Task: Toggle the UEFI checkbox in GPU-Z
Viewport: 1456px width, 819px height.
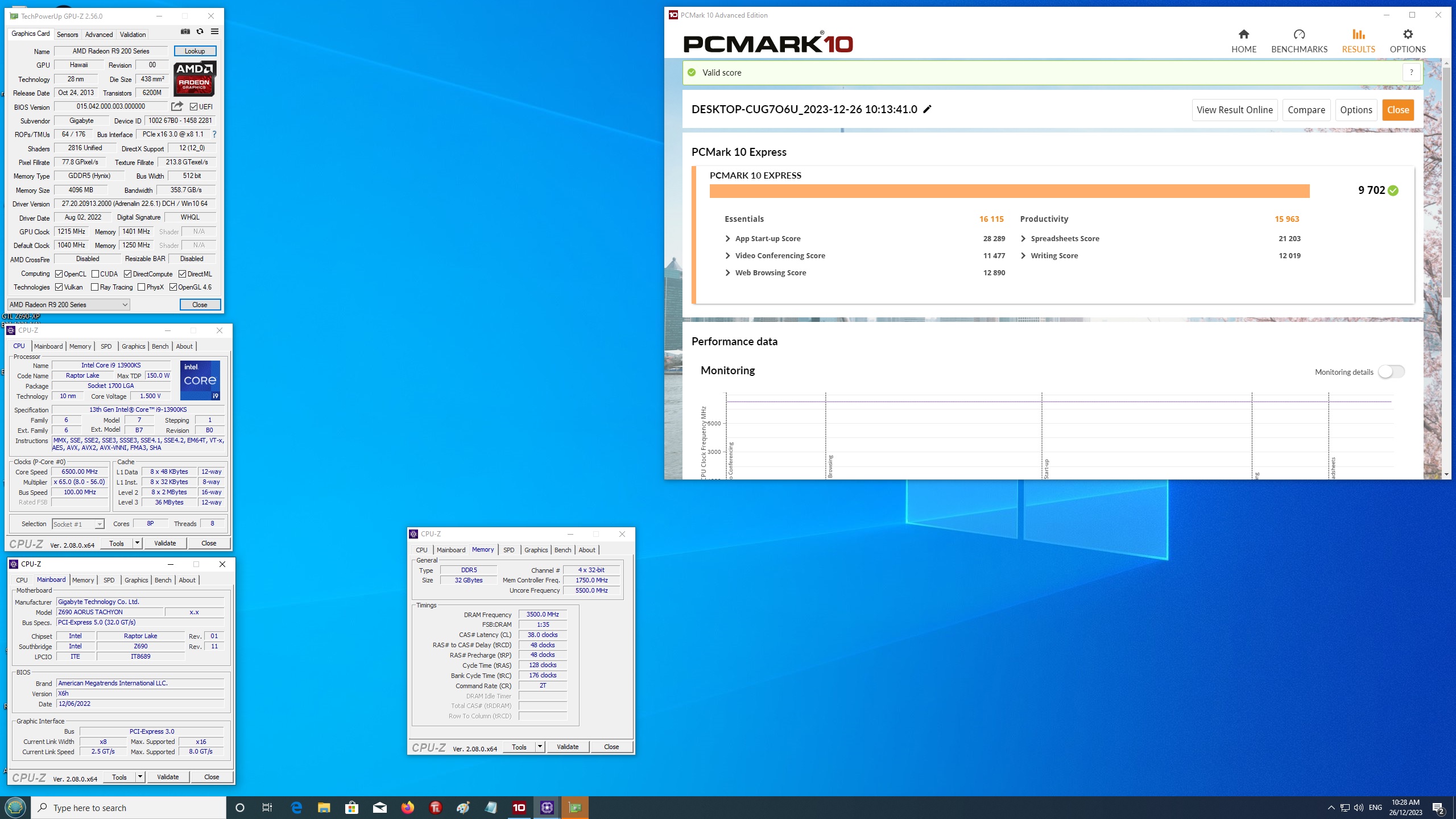Action: 194,106
